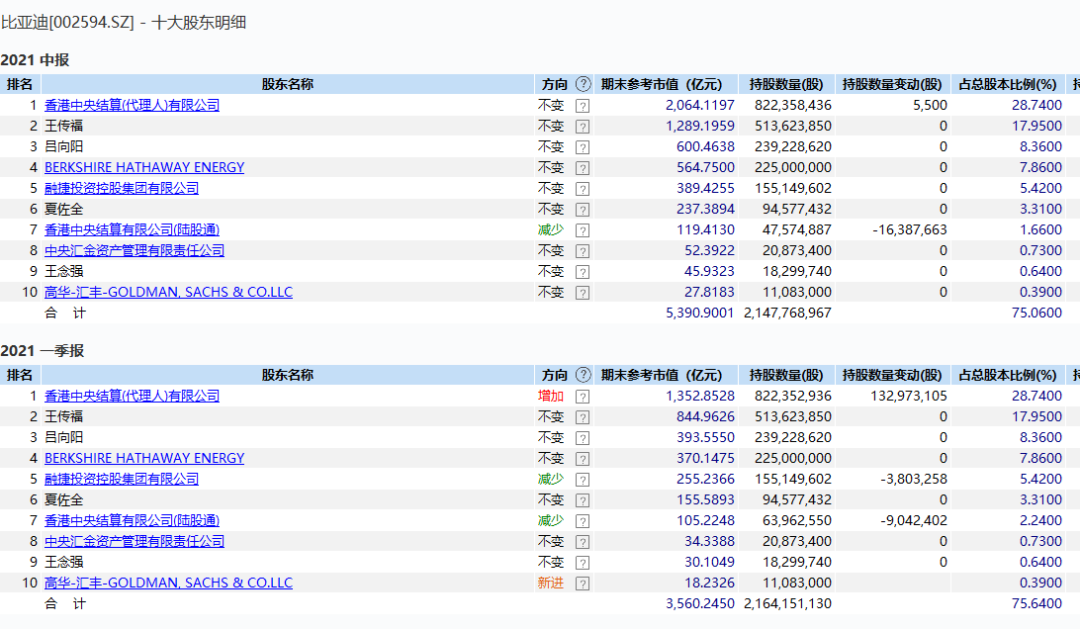Click 持股数量(股) column header in 2021 一季报

coord(786,376)
